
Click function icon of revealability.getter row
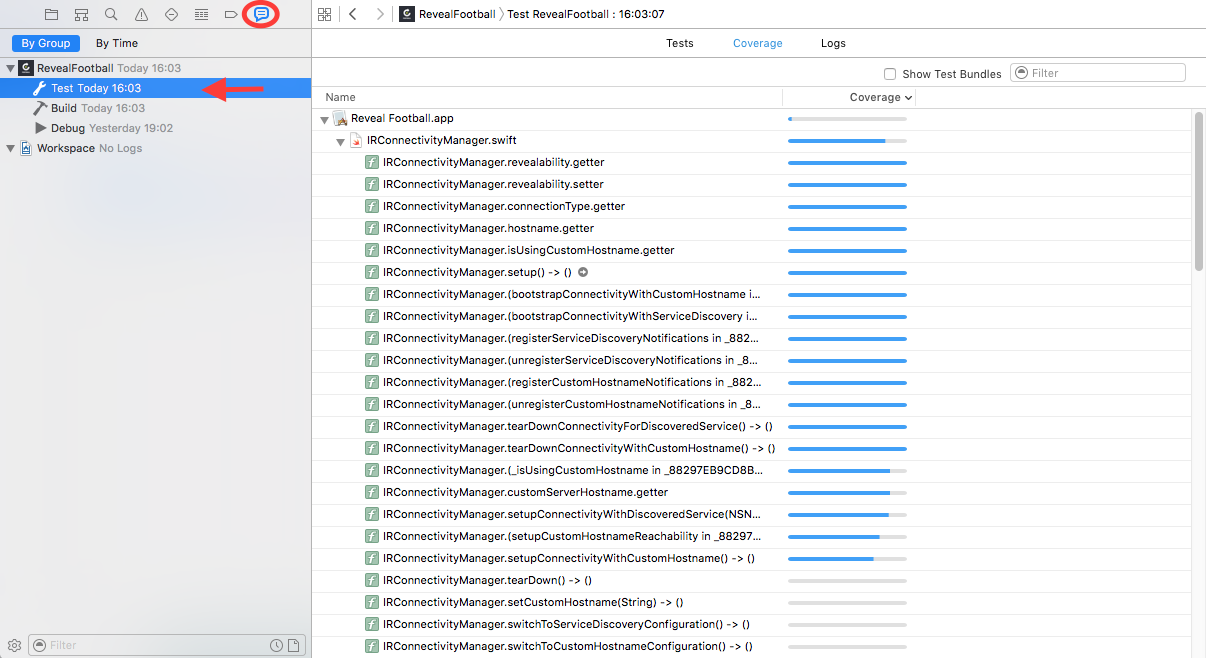coord(372,162)
